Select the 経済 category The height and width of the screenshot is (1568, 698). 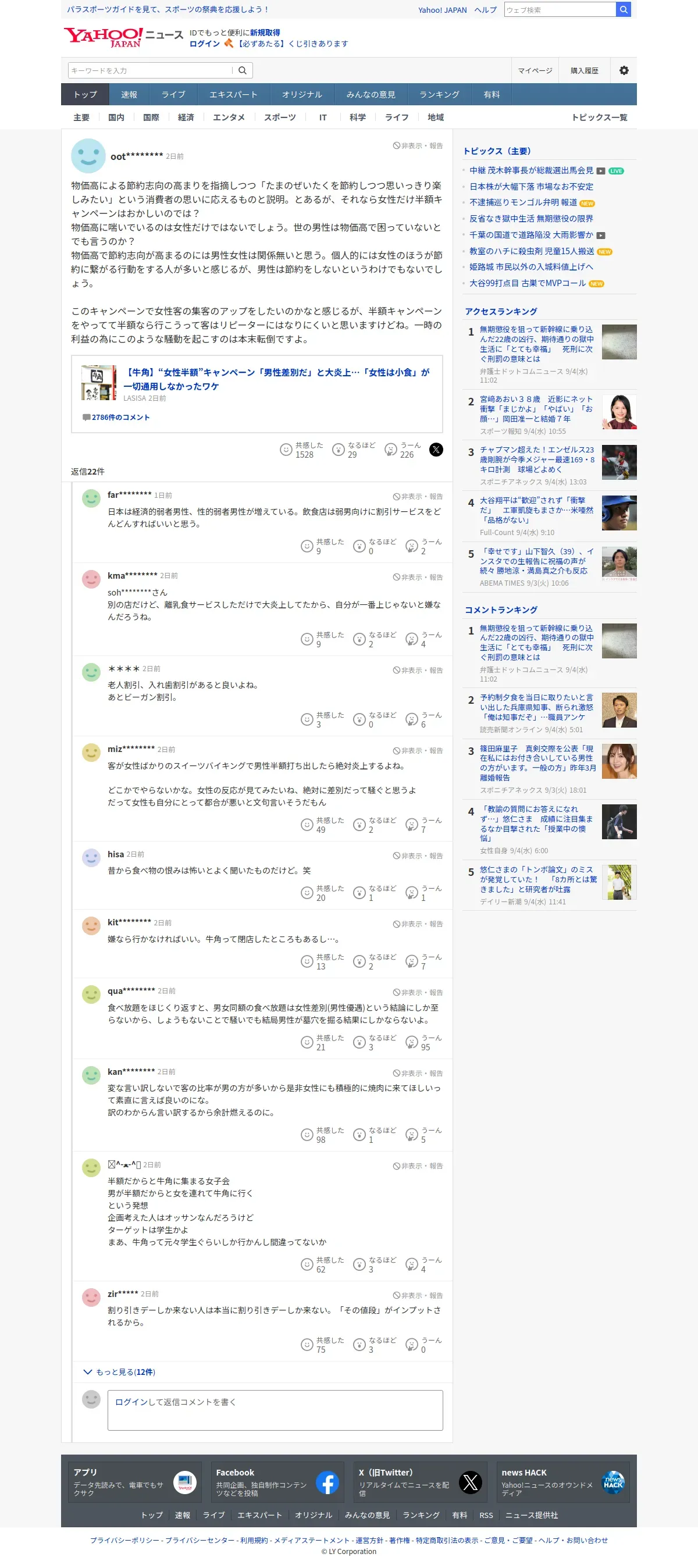[x=186, y=117]
